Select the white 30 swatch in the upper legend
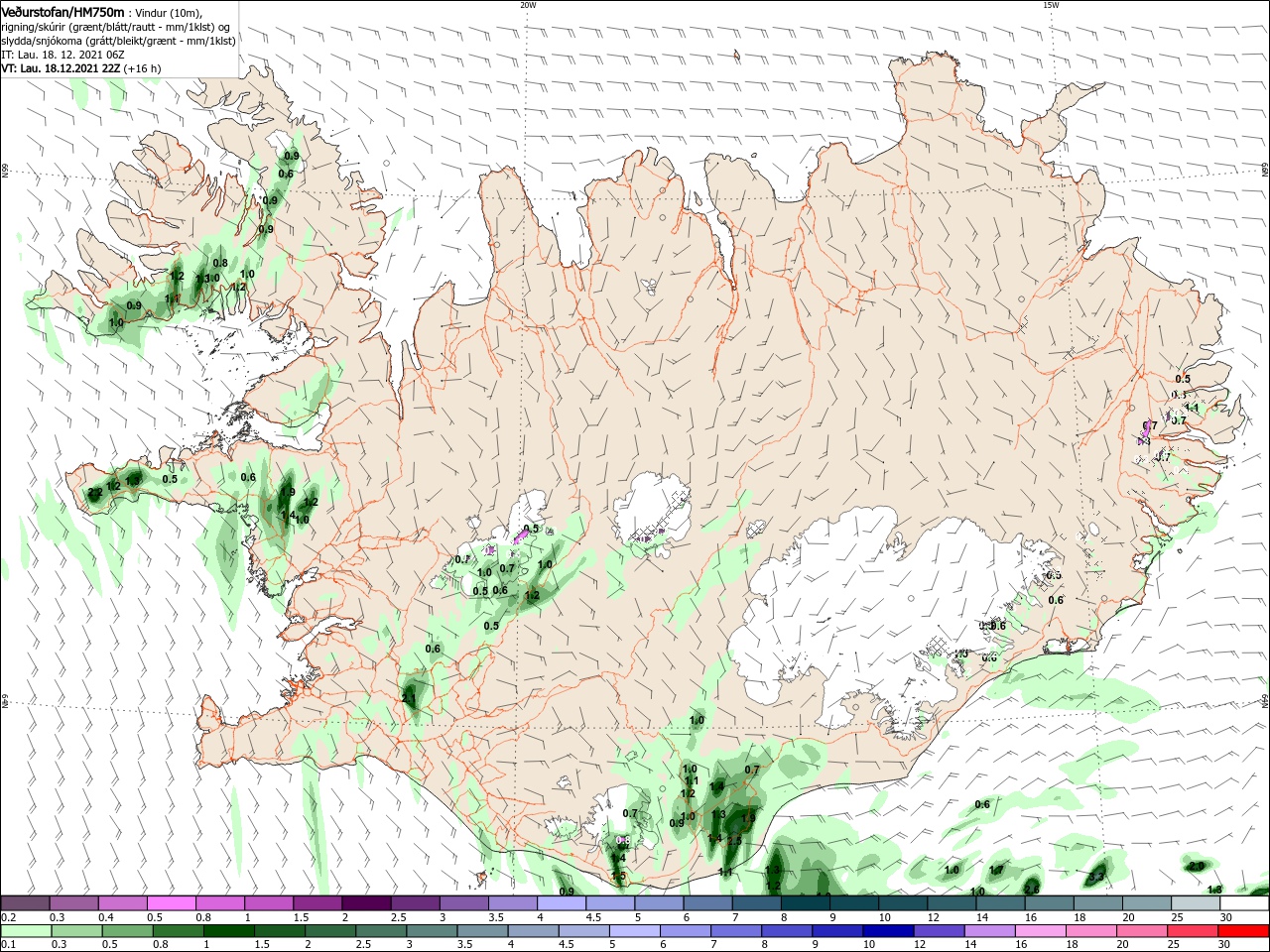 tap(1245, 903)
